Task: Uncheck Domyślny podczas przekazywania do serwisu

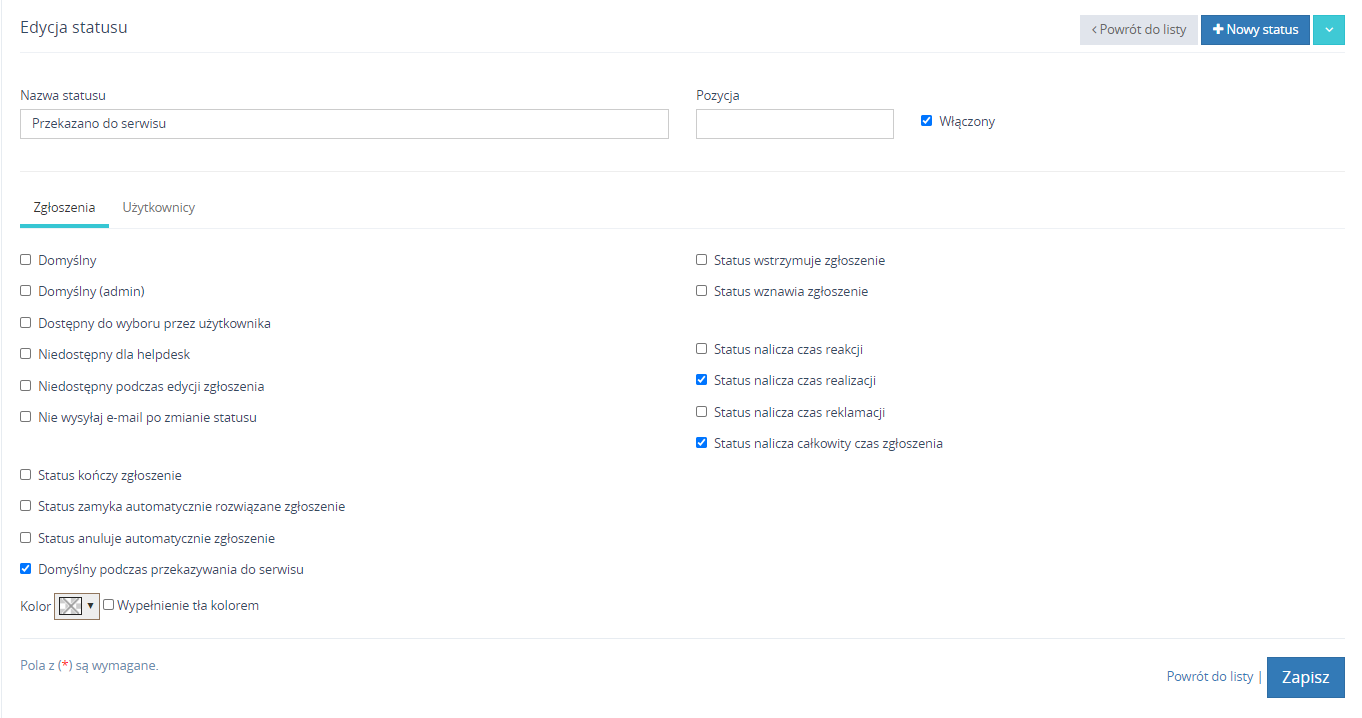Action: (26, 569)
